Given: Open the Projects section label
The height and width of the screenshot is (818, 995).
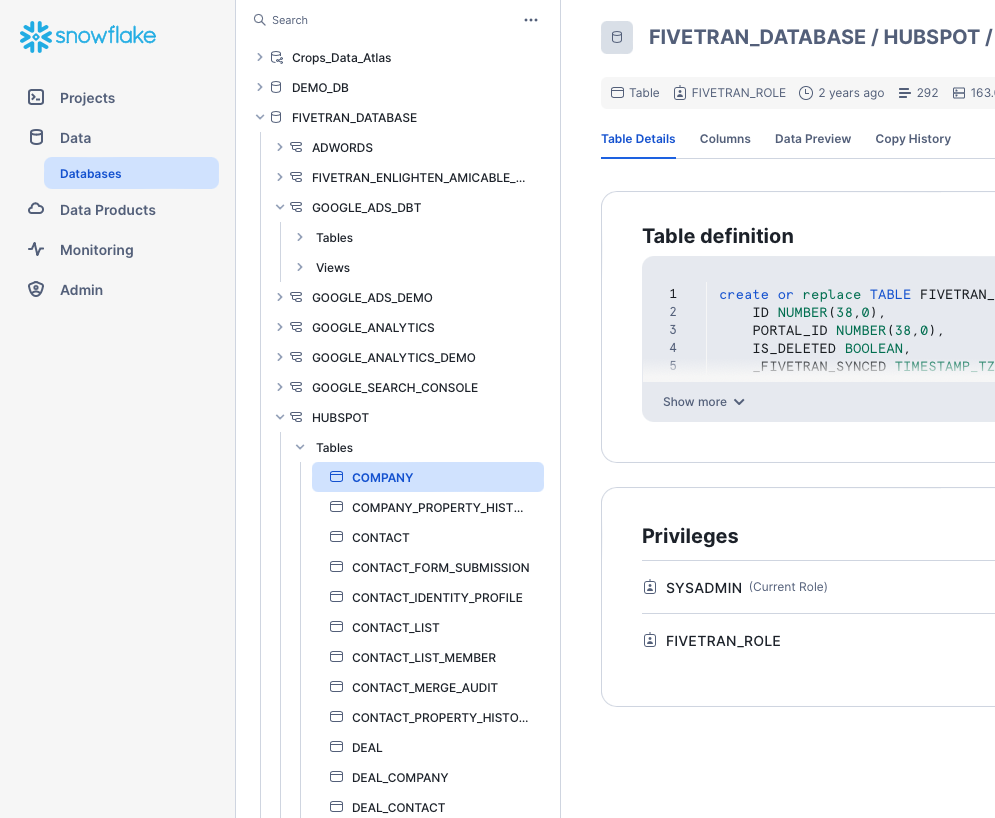Looking at the screenshot, I should (87, 98).
